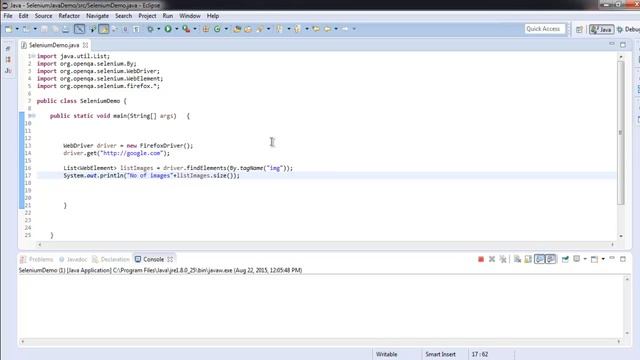Image resolution: width=640 pixels, height=360 pixels.
Task: Expand the Open Console dropdown arrow
Action: click(603, 259)
